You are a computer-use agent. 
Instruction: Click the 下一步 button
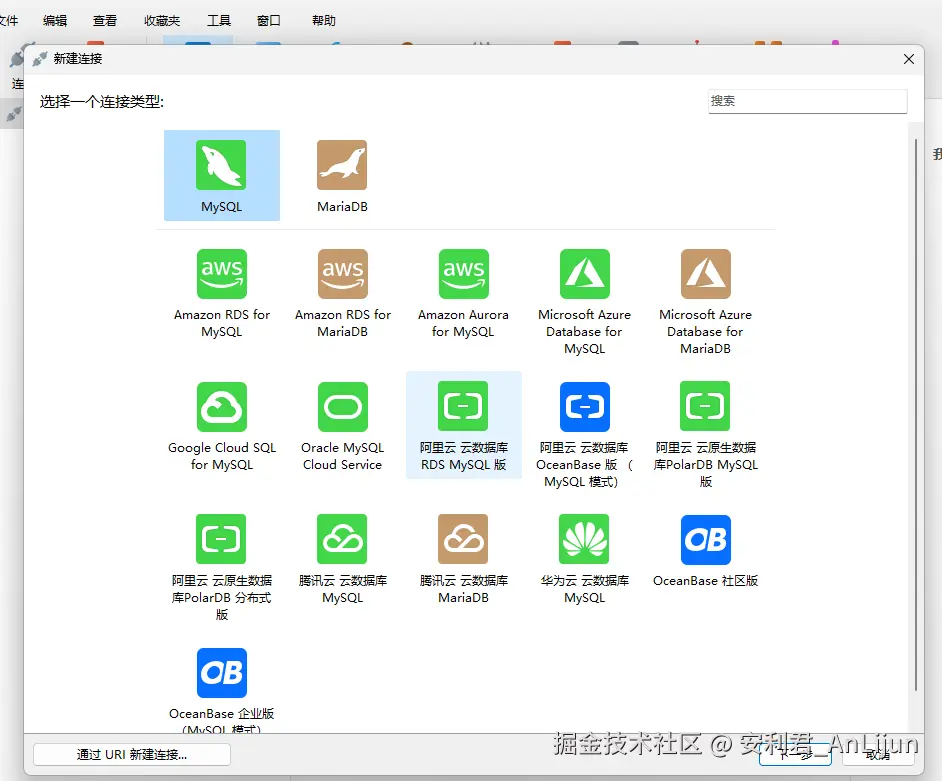[x=795, y=755]
